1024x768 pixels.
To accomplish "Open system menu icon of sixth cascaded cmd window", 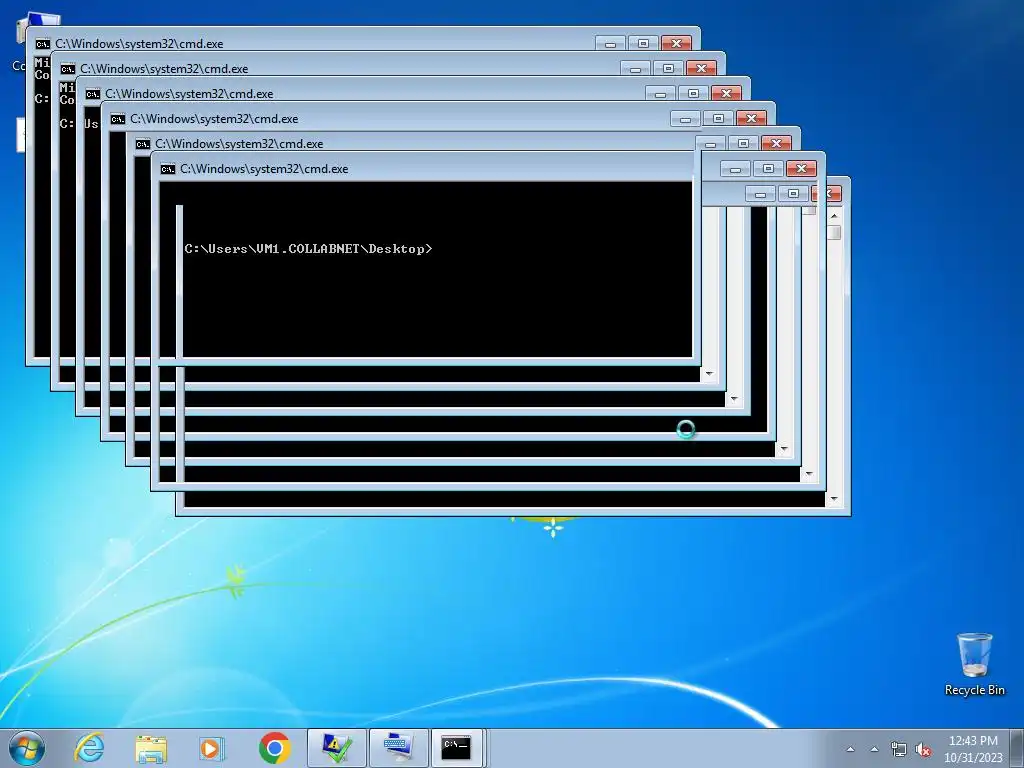I will [x=168, y=168].
